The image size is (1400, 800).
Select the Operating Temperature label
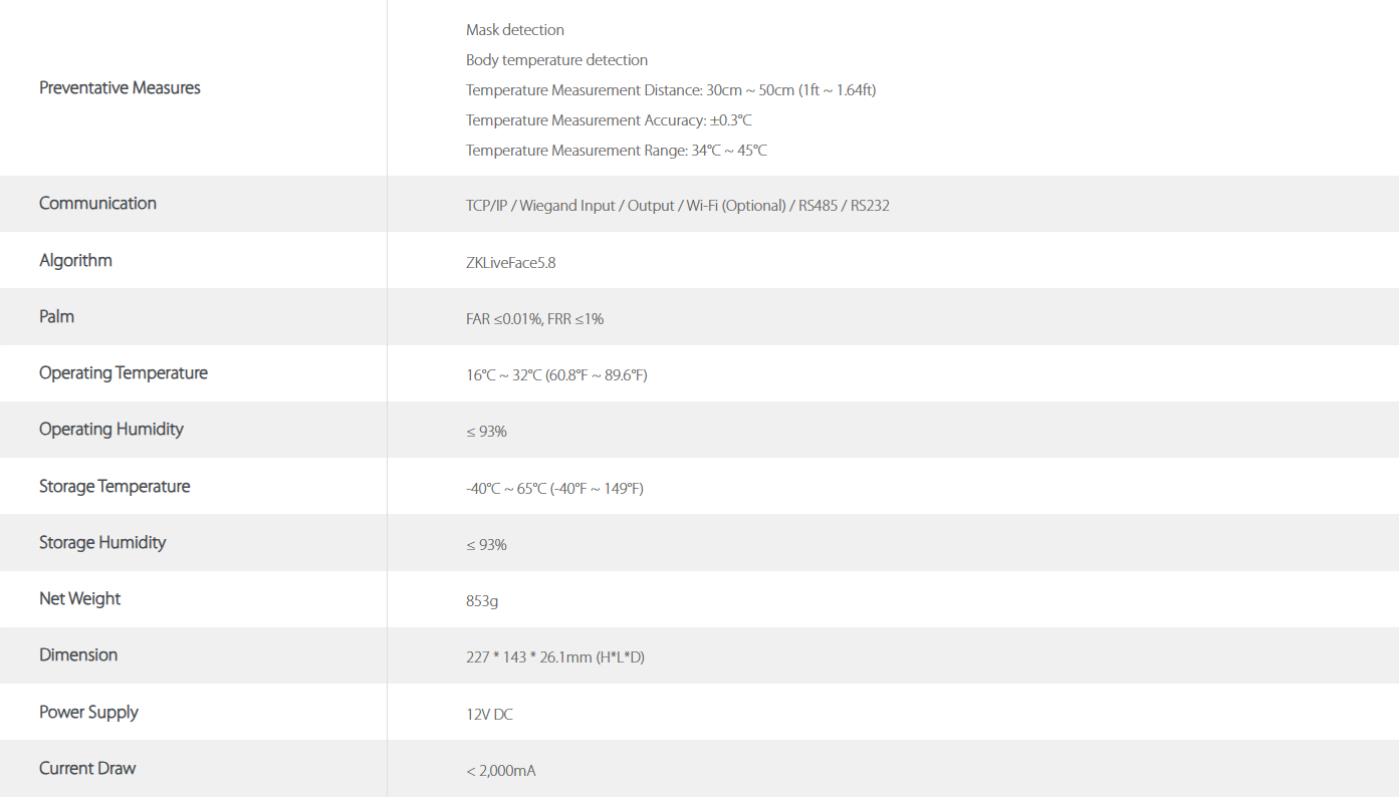click(123, 374)
